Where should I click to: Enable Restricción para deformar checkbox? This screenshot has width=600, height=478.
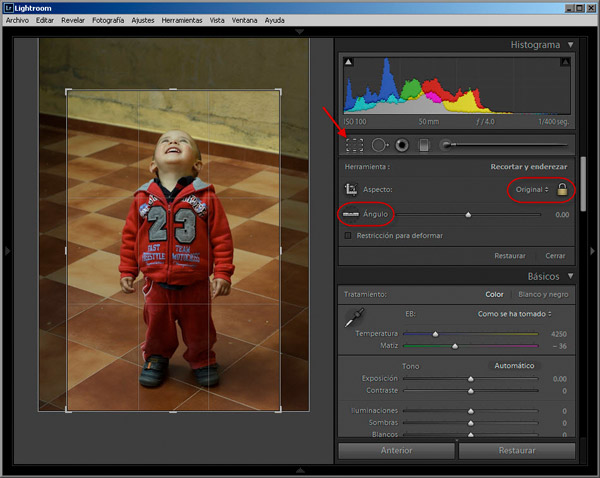[347, 235]
